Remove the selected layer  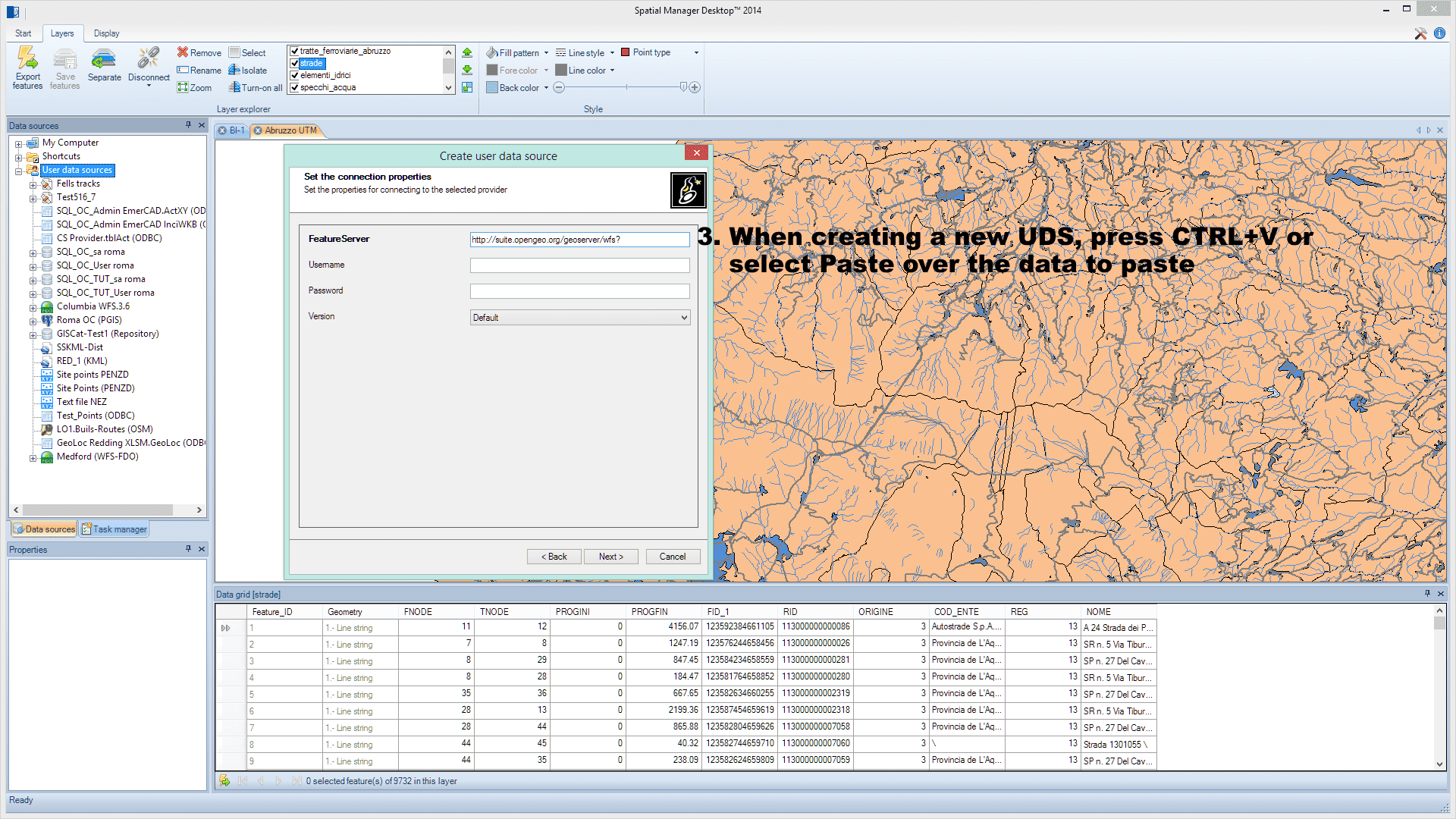coord(199,52)
